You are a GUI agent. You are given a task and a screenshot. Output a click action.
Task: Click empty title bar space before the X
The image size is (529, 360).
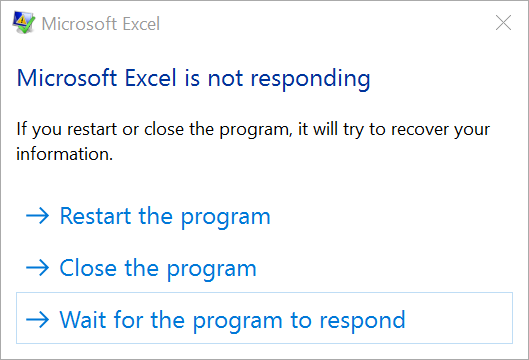(x=324, y=23)
